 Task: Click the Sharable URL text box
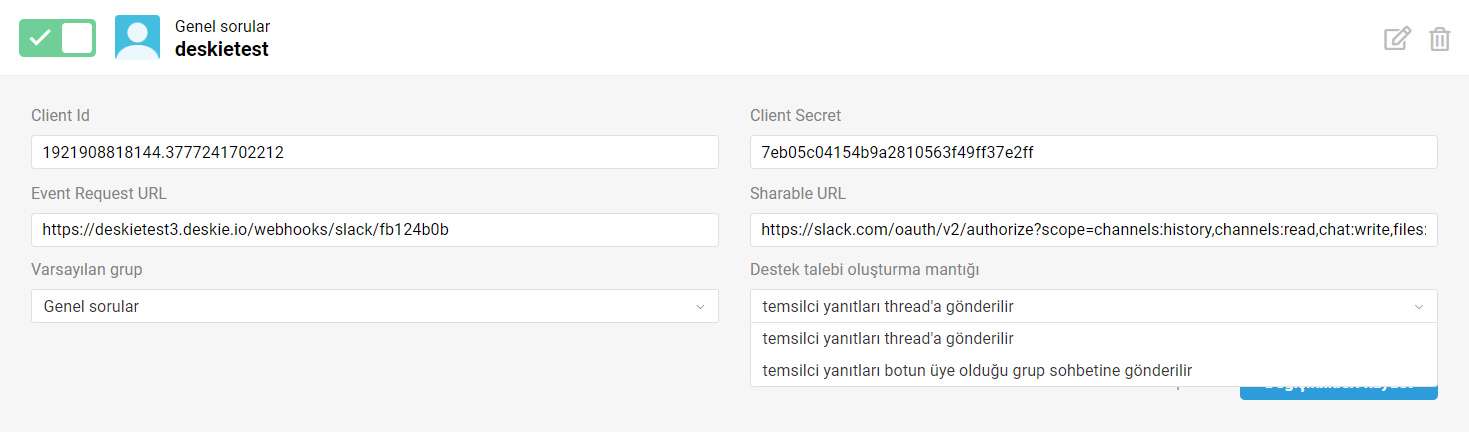[1094, 229]
